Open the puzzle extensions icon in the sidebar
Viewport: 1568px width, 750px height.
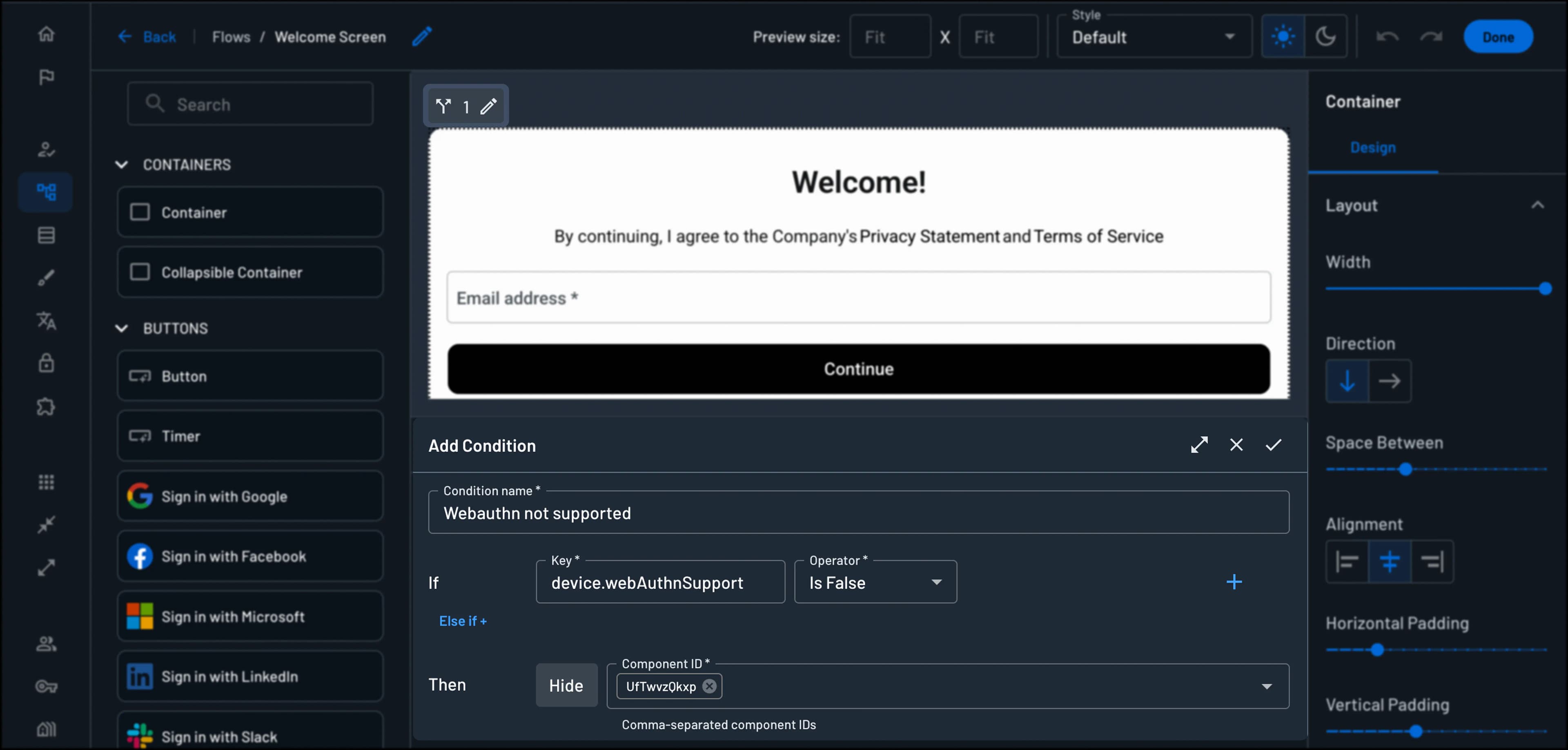46,406
